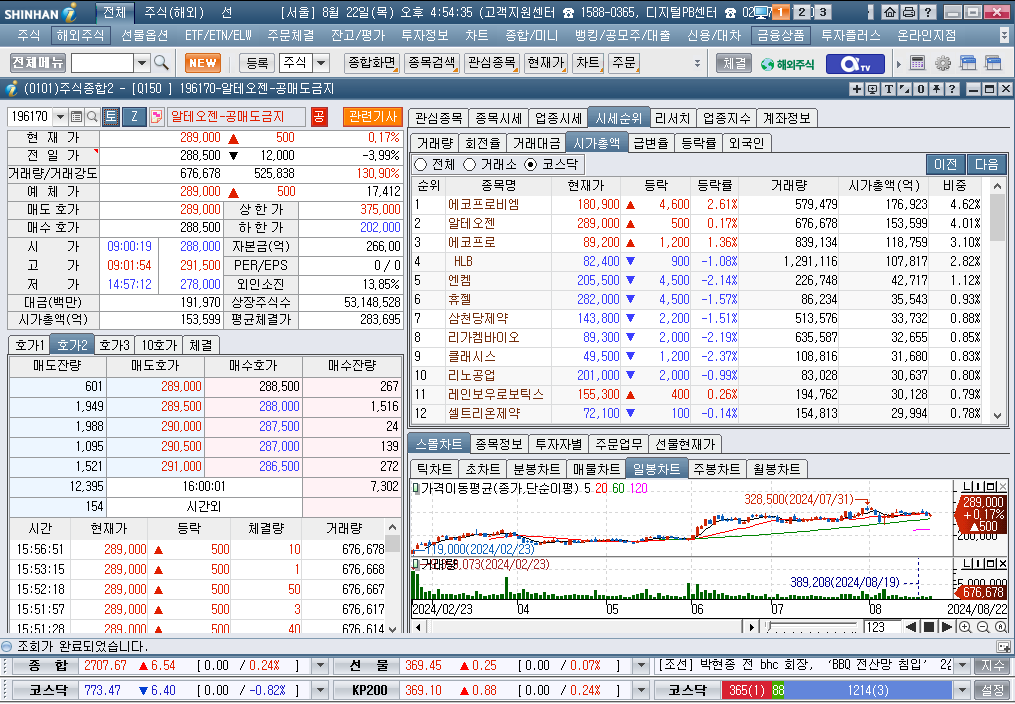1015x704 pixels.
Task: Click the monitor screen icon in title bar
Action: point(763,12)
